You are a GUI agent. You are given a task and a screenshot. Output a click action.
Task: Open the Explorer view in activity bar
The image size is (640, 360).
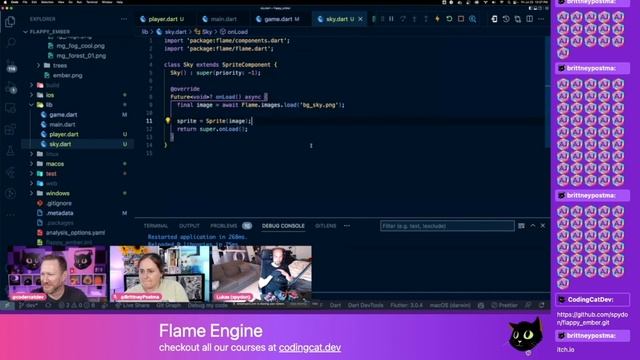tap(10, 21)
